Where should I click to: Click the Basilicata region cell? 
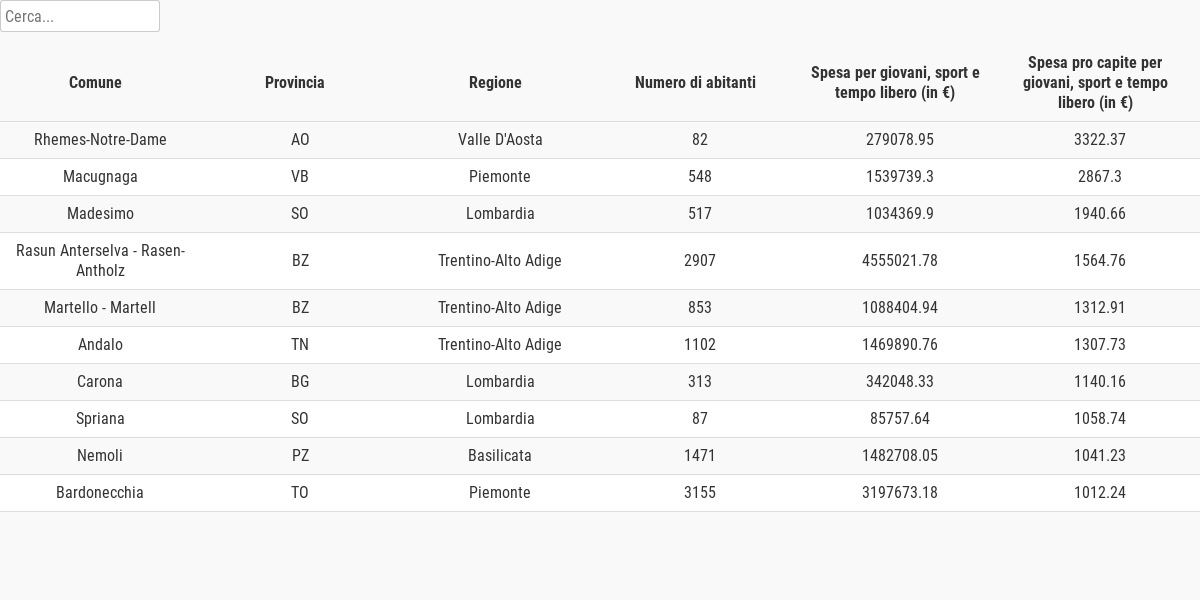click(500, 456)
